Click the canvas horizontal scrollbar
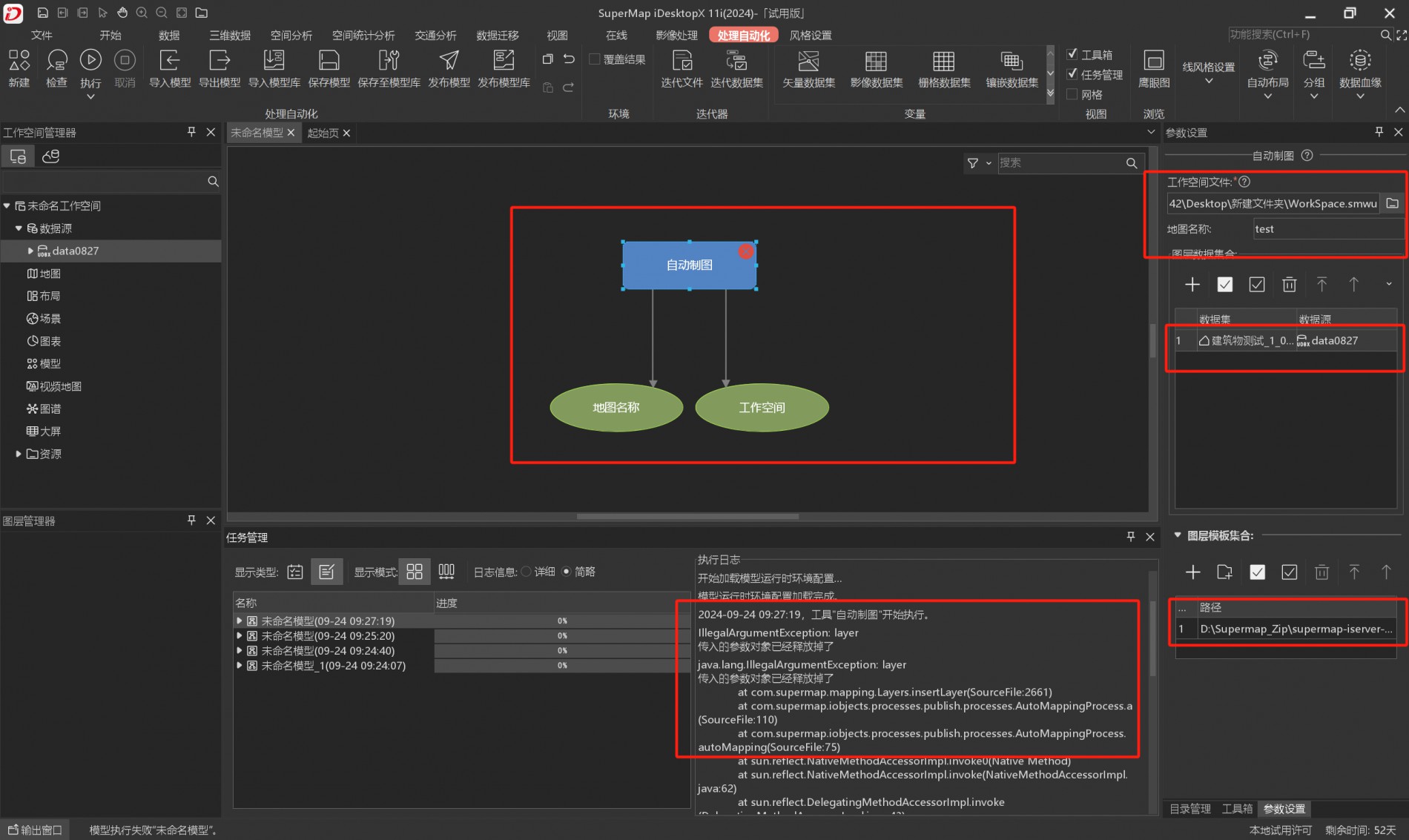 (687, 516)
